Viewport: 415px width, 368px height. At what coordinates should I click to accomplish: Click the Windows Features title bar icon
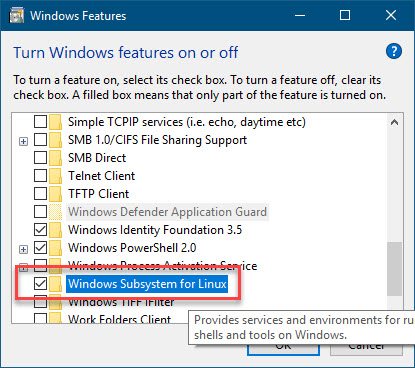click(x=17, y=16)
